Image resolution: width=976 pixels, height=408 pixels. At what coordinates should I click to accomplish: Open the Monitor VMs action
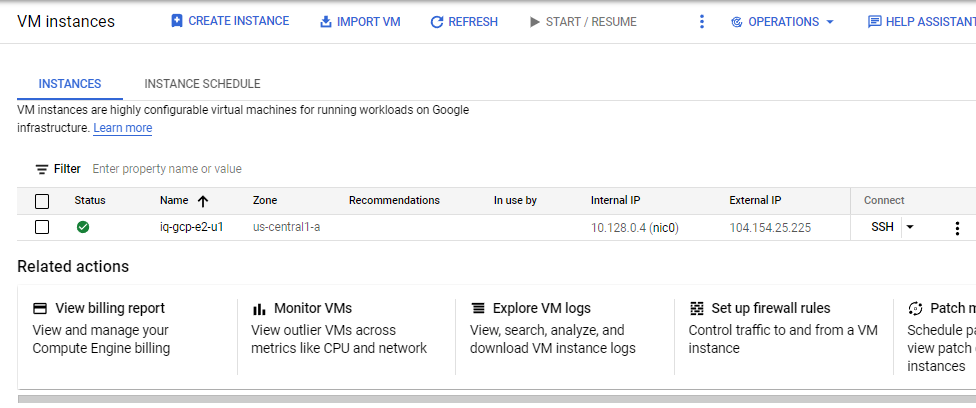tap(313, 308)
